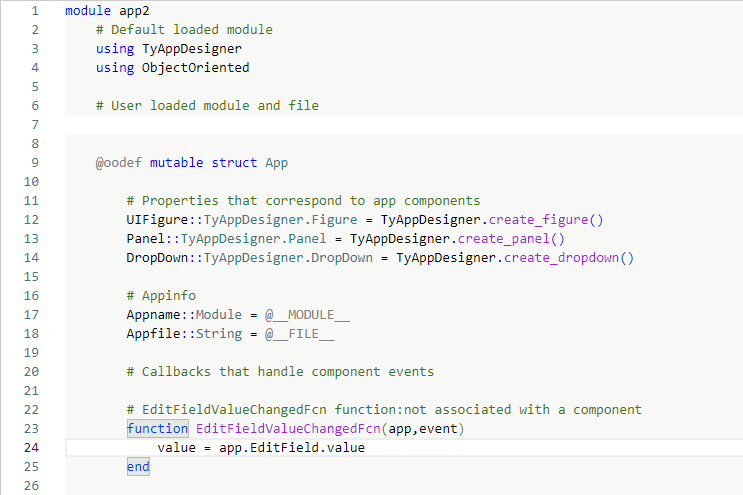Click the highlighted 'end' keyword on line 25
This screenshot has height=495, width=743.
(138, 467)
